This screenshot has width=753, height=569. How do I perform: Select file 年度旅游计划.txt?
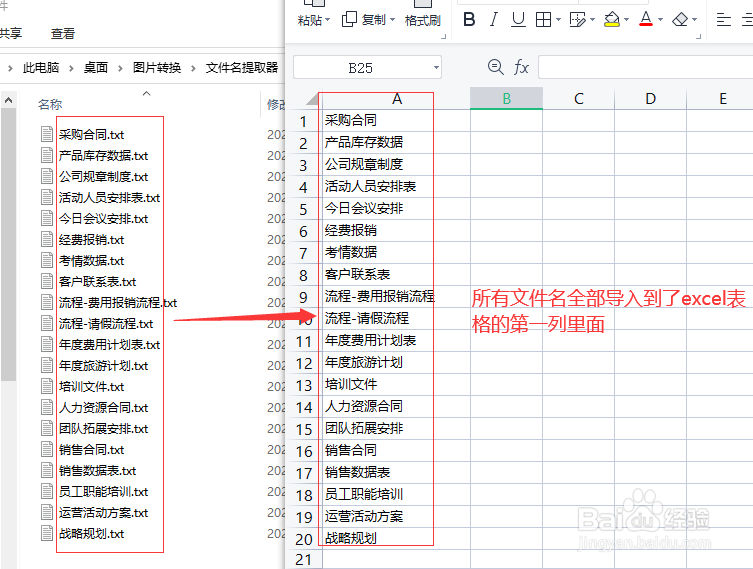click(x=103, y=366)
